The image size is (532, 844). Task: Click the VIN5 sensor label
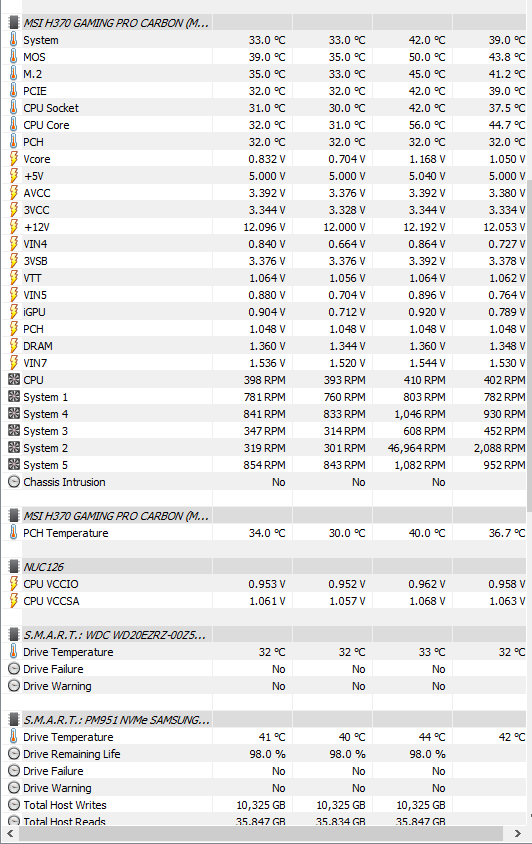point(35,295)
